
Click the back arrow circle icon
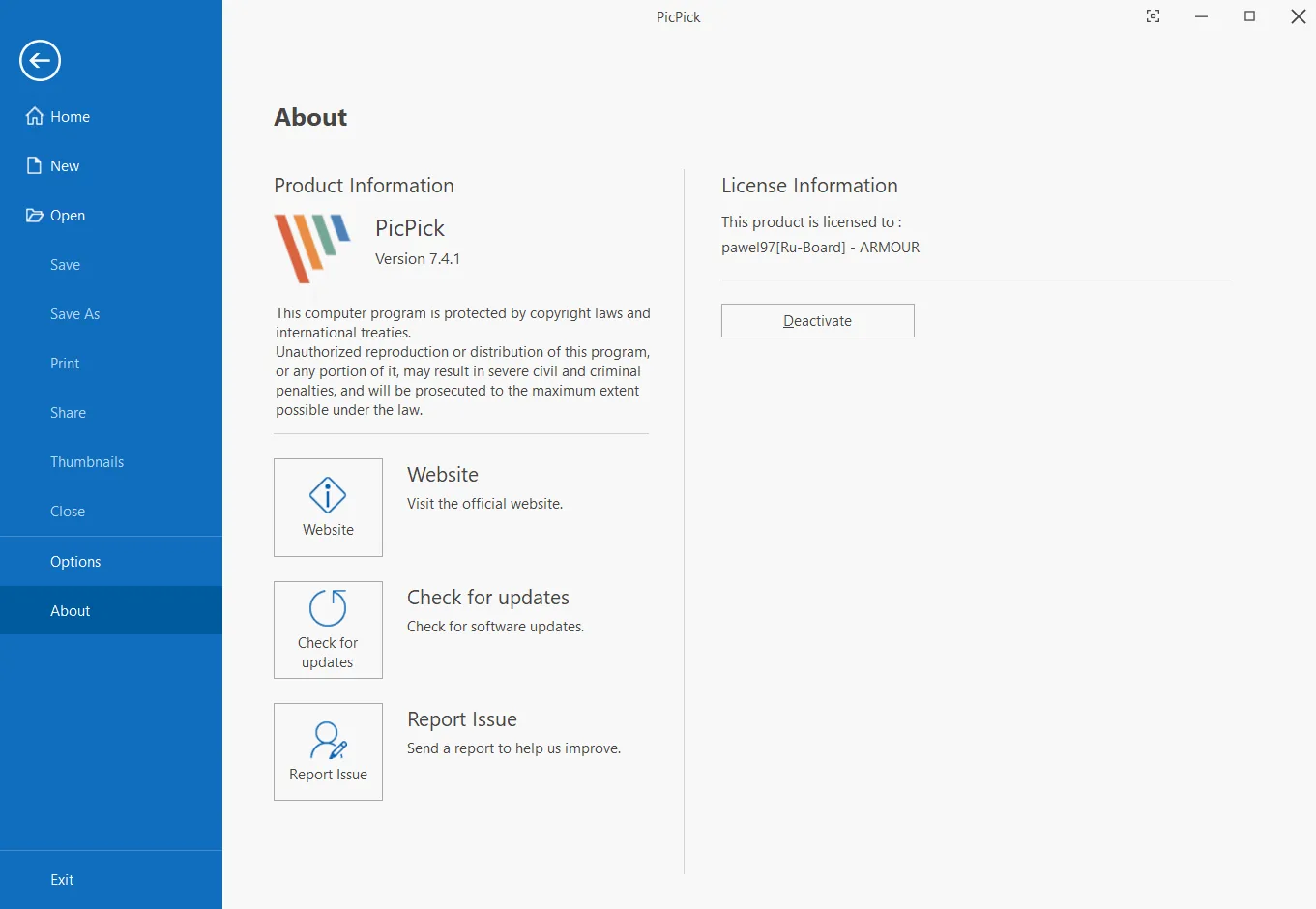(40, 61)
